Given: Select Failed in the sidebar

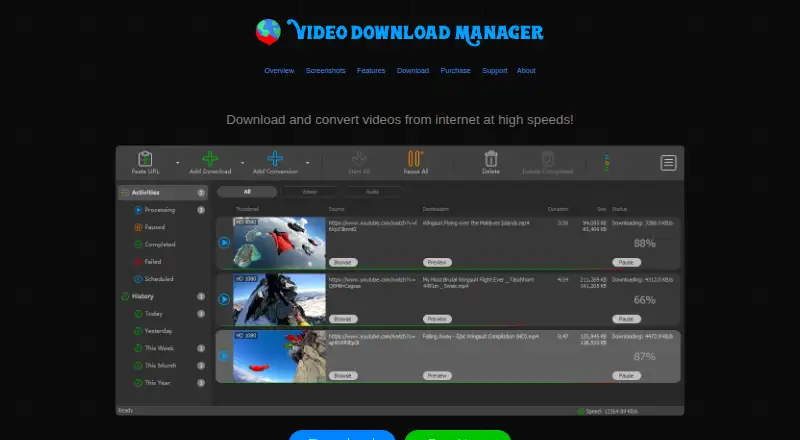Looking at the screenshot, I should click(152, 262).
